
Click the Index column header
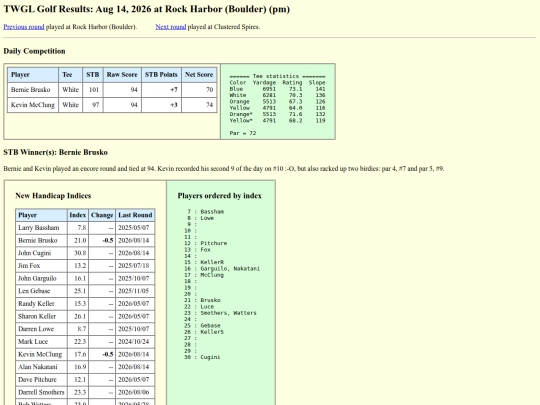[78, 215]
